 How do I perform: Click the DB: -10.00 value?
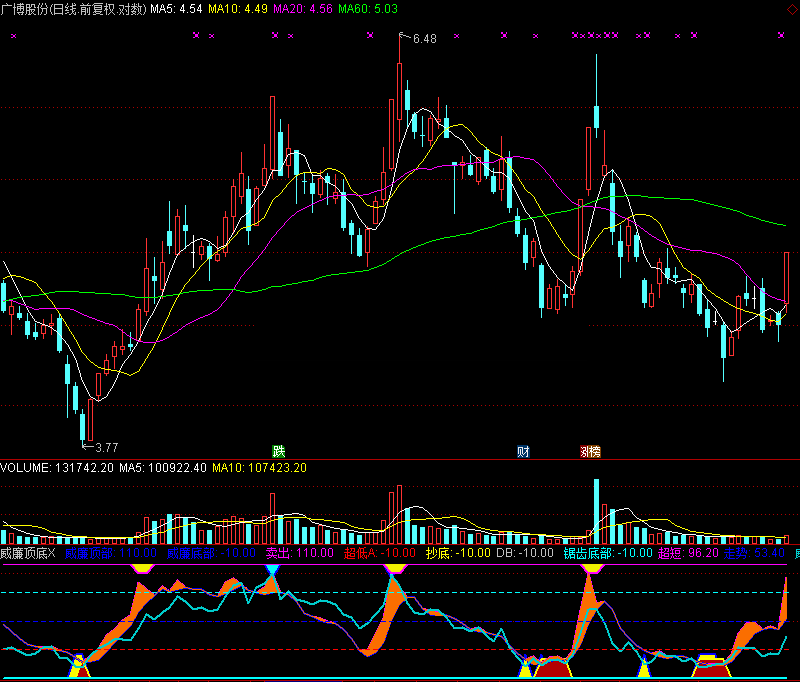click(525, 553)
